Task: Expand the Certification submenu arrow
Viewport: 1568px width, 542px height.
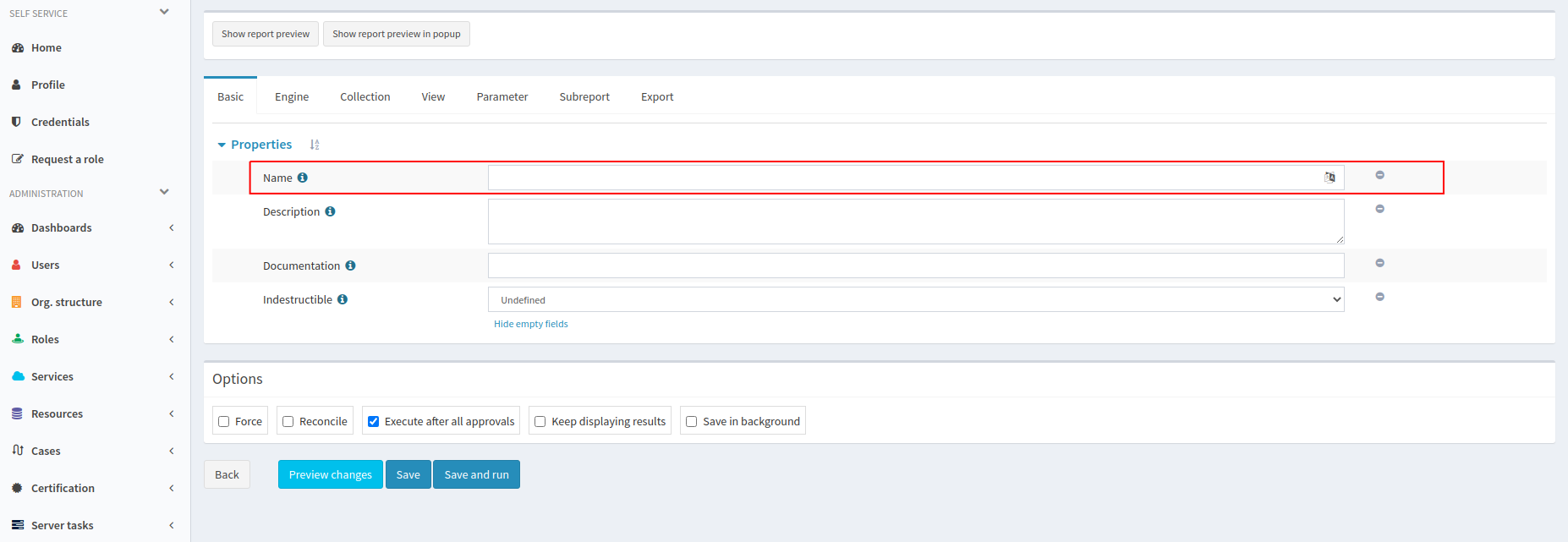Action: 172,488
